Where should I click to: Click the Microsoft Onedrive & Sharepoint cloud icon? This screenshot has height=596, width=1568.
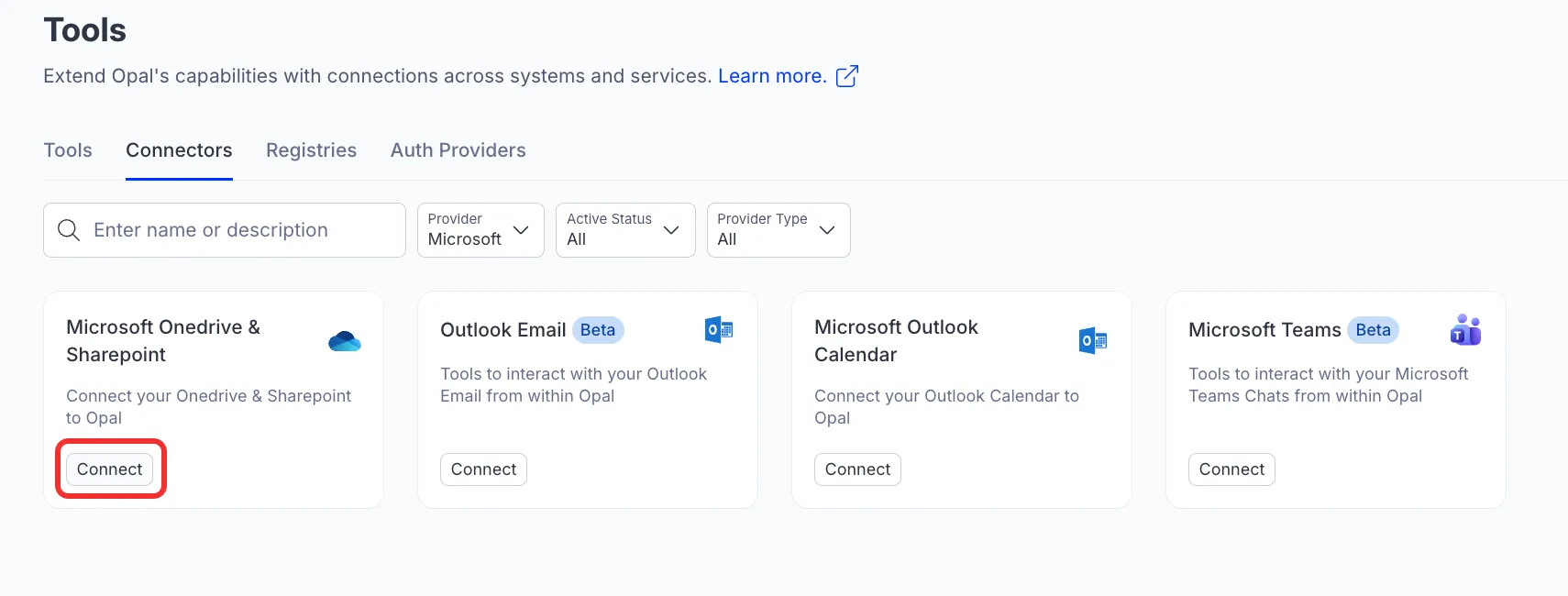point(345,341)
